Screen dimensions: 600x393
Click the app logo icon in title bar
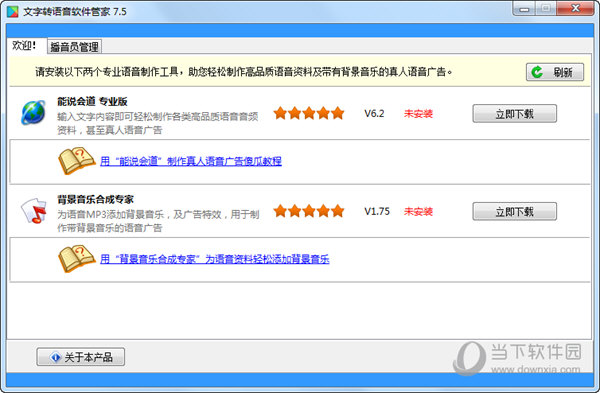[12, 11]
